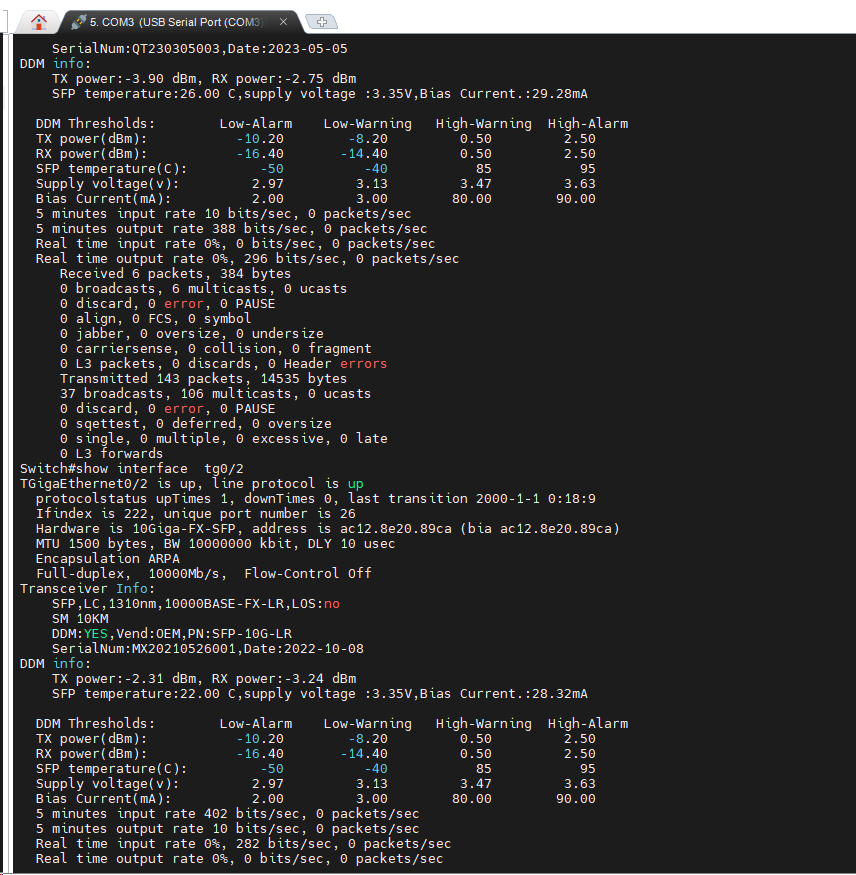The height and width of the screenshot is (875, 856).
Task: Click the 'Transceiver Info:' heading
Action: tap(87, 589)
